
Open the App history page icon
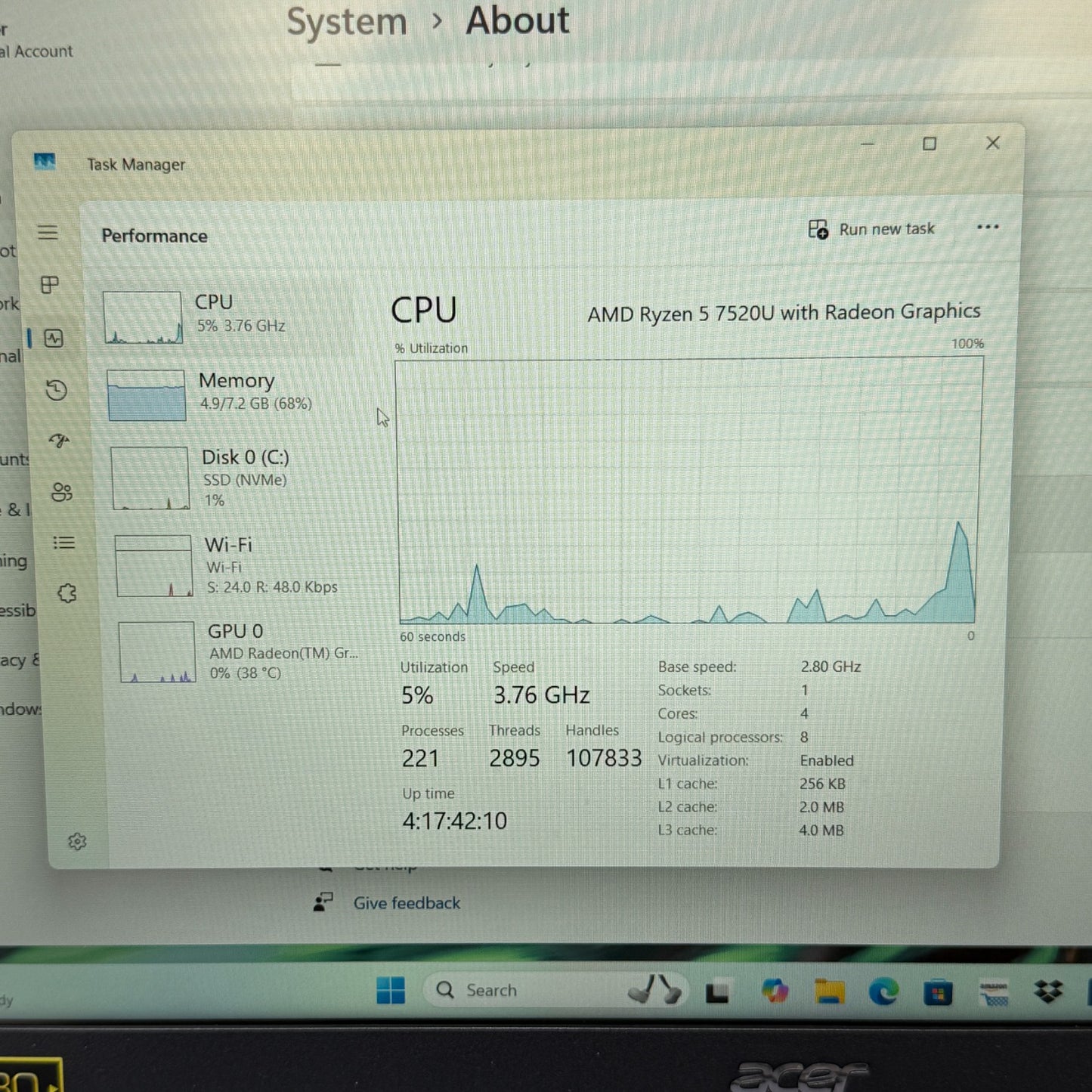(x=57, y=390)
